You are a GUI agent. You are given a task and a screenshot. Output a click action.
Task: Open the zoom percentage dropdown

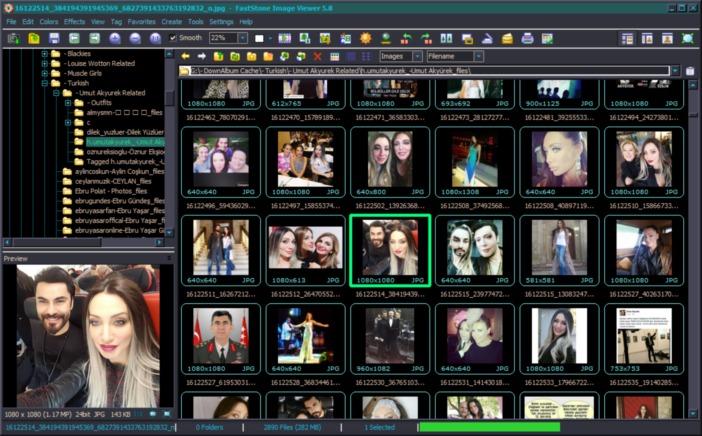[x=240, y=38]
